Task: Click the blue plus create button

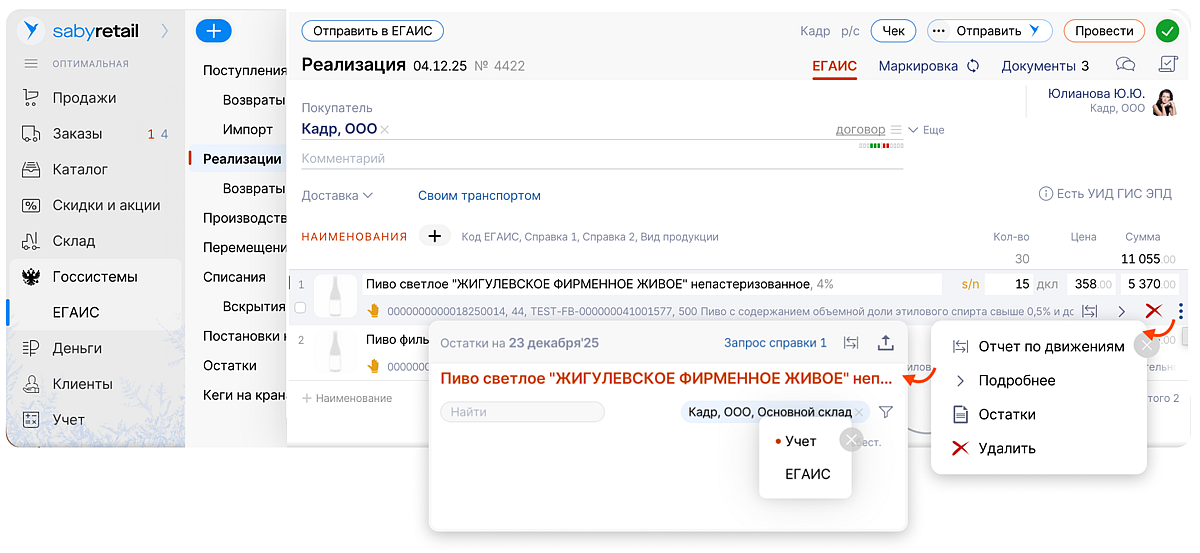Action: [x=213, y=31]
